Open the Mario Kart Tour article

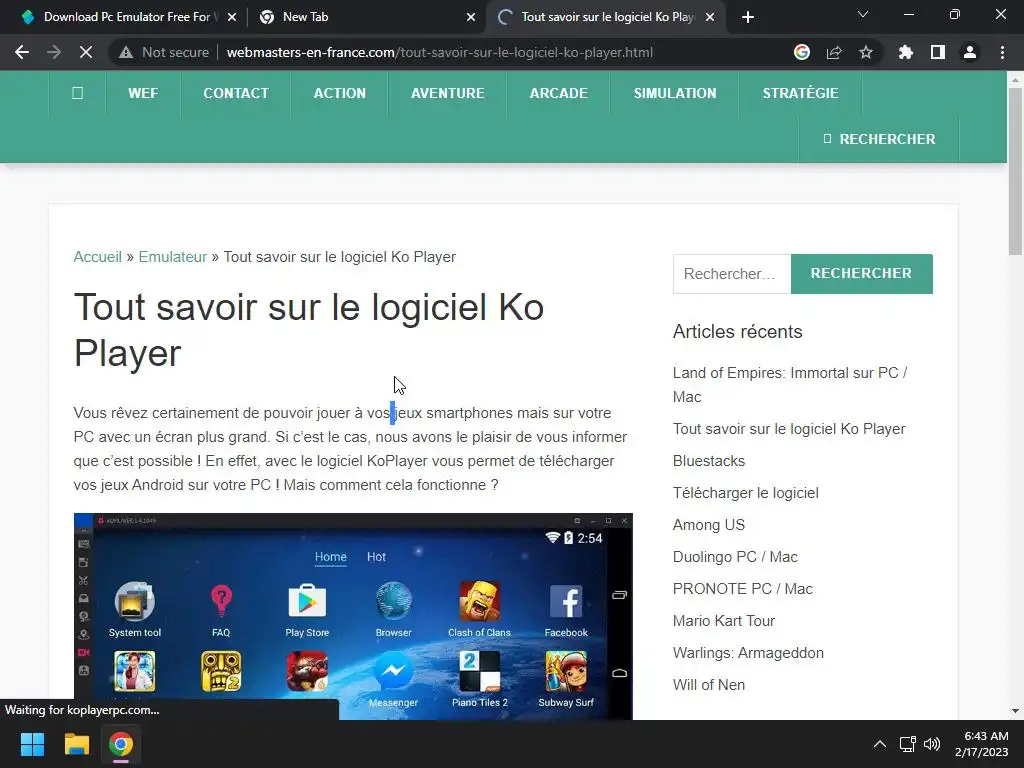[x=724, y=621]
